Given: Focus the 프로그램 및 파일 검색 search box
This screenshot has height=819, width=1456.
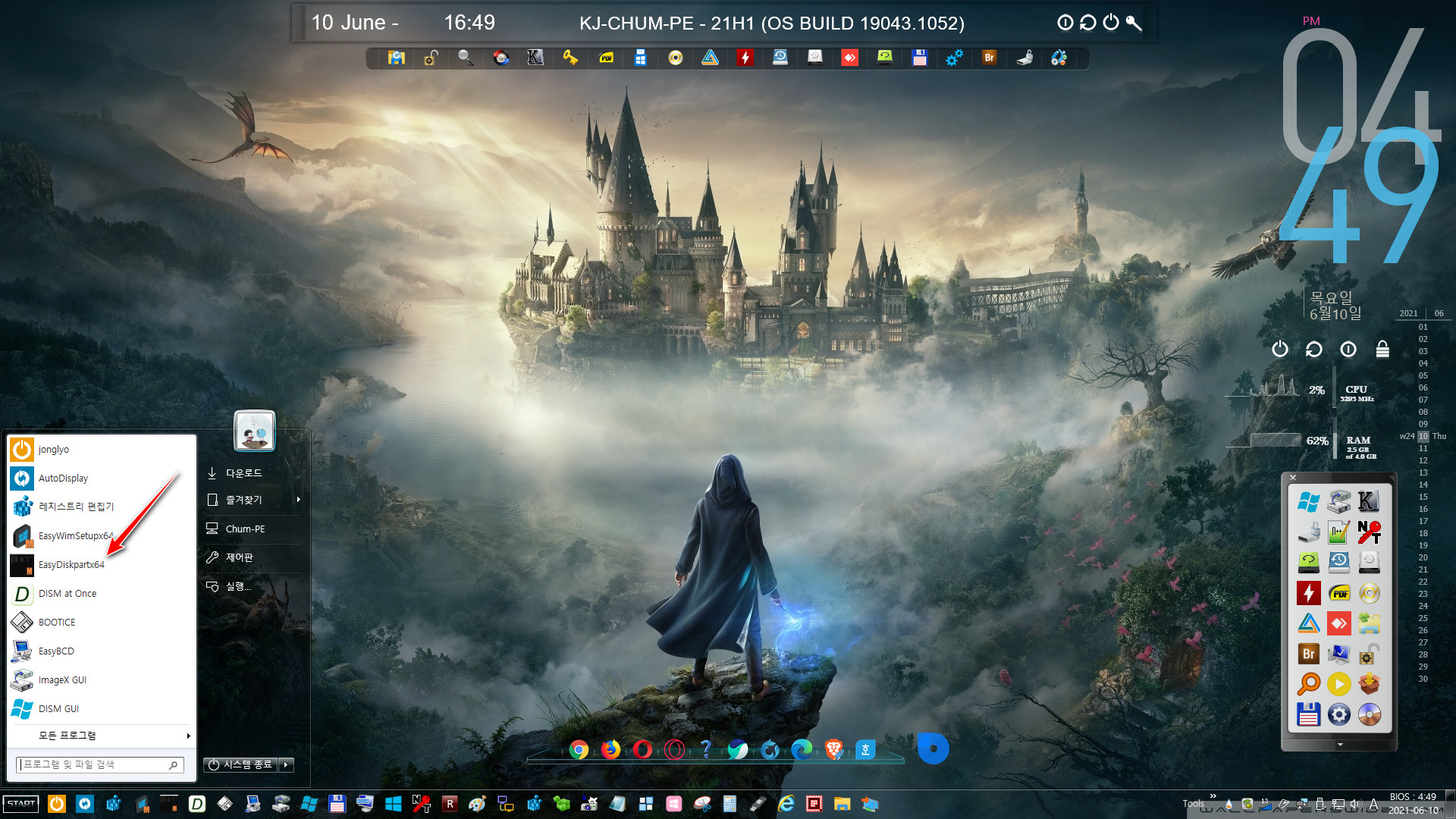Looking at the screenshot, I should pyautogui.click(x=99, y=765).
